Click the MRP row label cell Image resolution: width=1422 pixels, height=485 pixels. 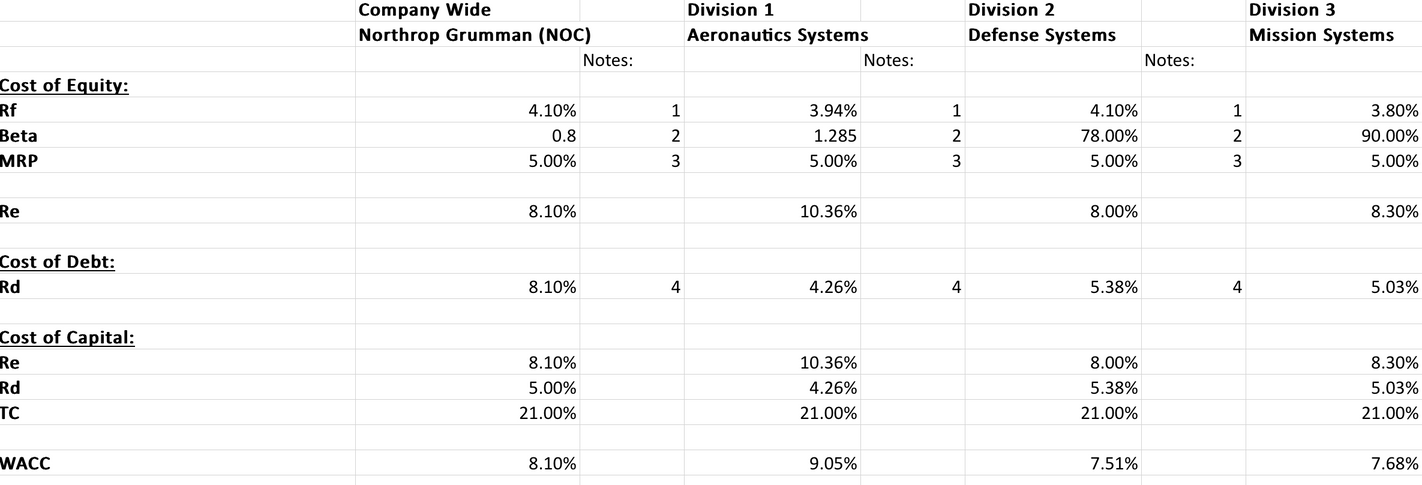19,160
